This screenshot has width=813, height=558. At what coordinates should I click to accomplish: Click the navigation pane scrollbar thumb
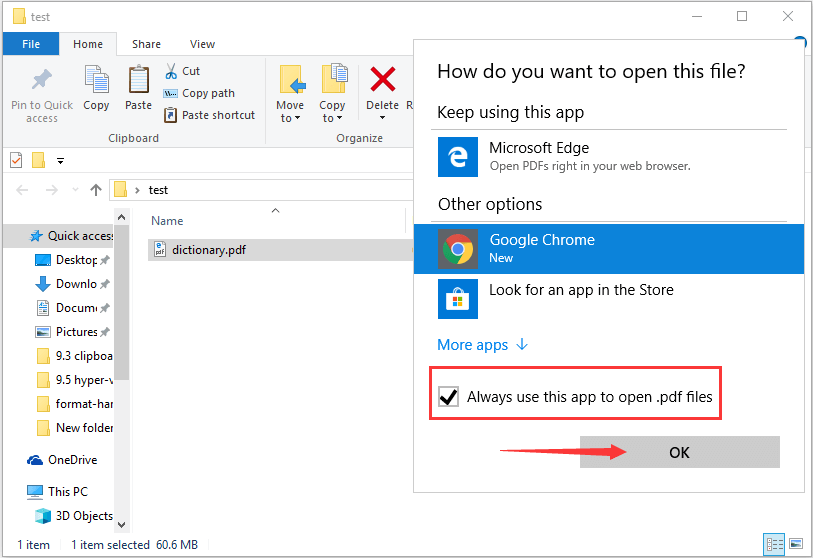121,302
